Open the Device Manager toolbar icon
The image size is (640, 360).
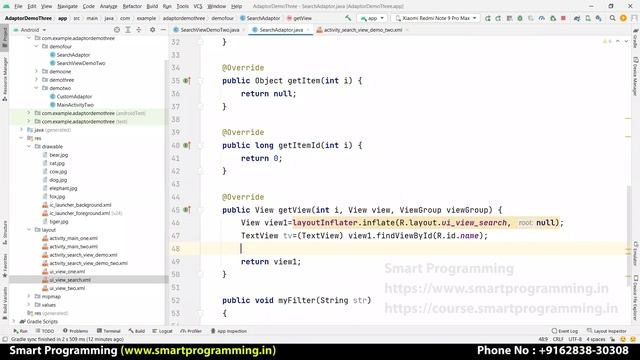click(x=588, y=18)
